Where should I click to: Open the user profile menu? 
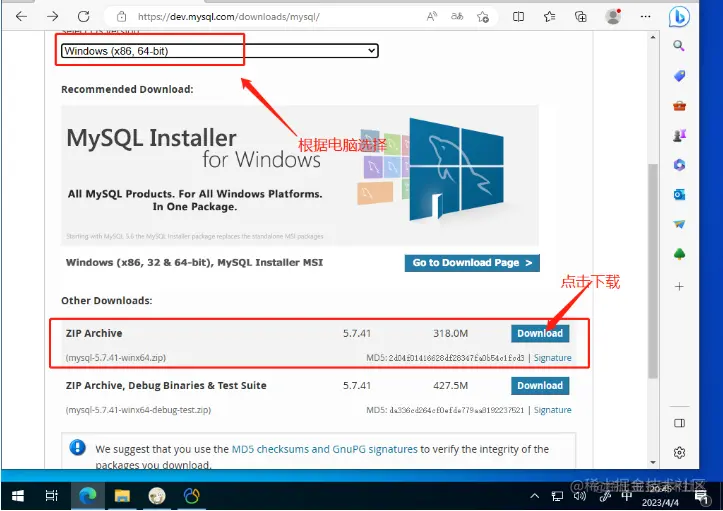(613, 16)
